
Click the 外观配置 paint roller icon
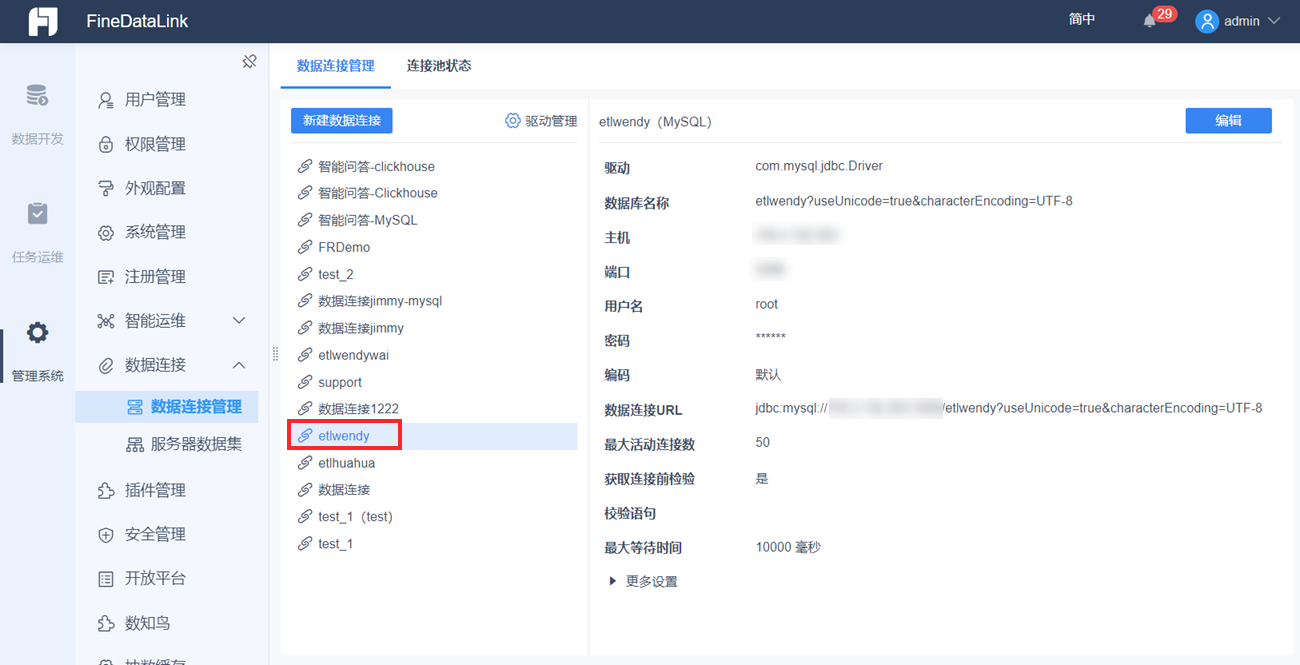coord(105,188)
